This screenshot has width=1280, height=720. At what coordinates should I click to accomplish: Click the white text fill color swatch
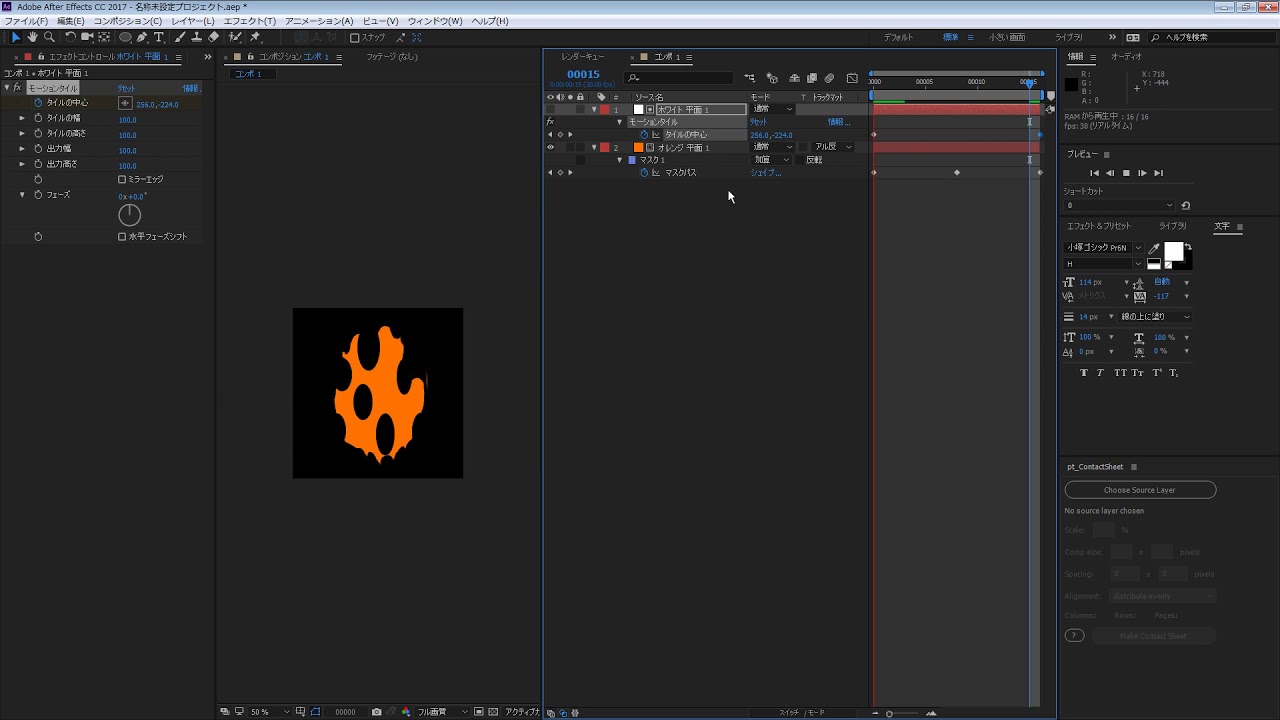pos(1173,252)
